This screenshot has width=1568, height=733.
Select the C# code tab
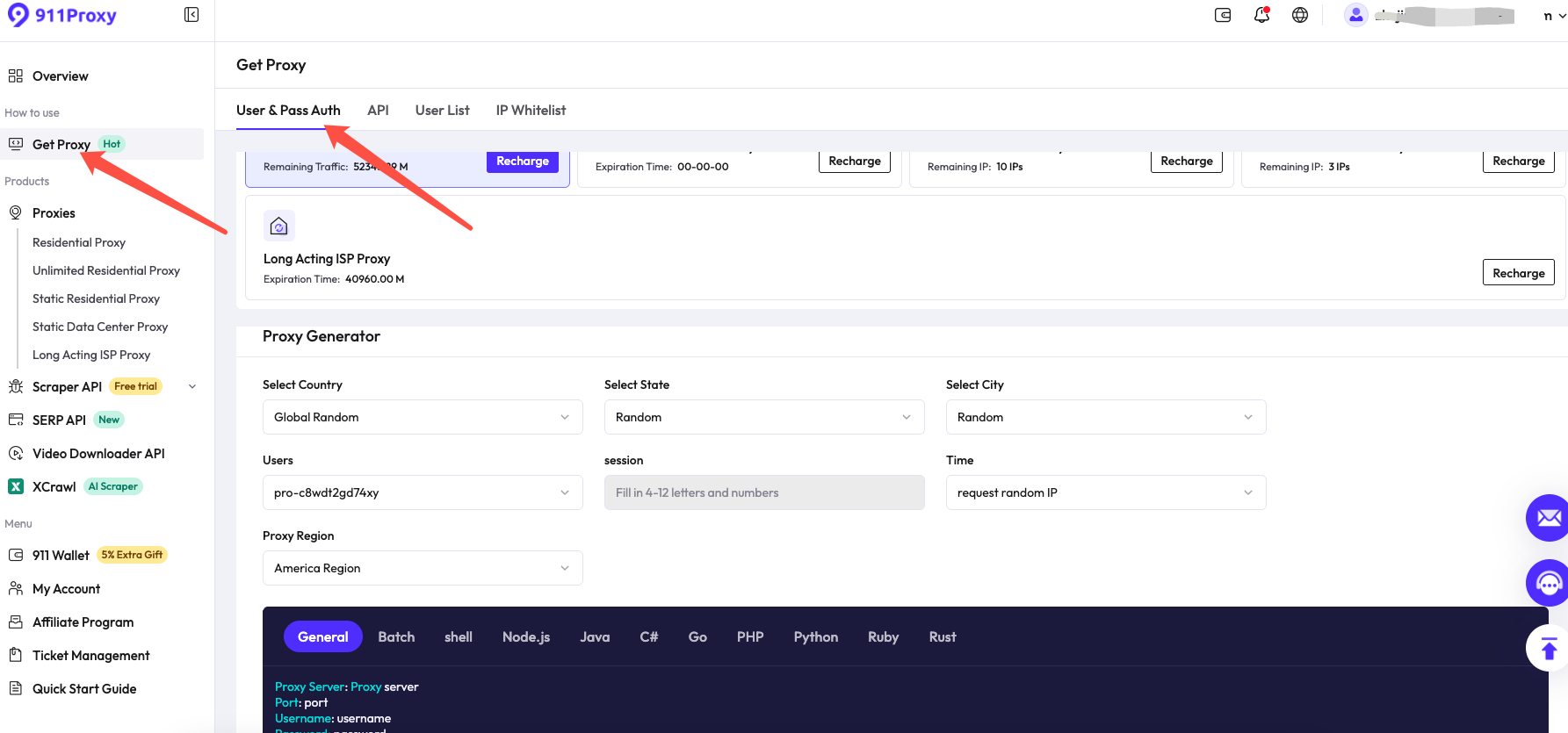tap(649, 636)
